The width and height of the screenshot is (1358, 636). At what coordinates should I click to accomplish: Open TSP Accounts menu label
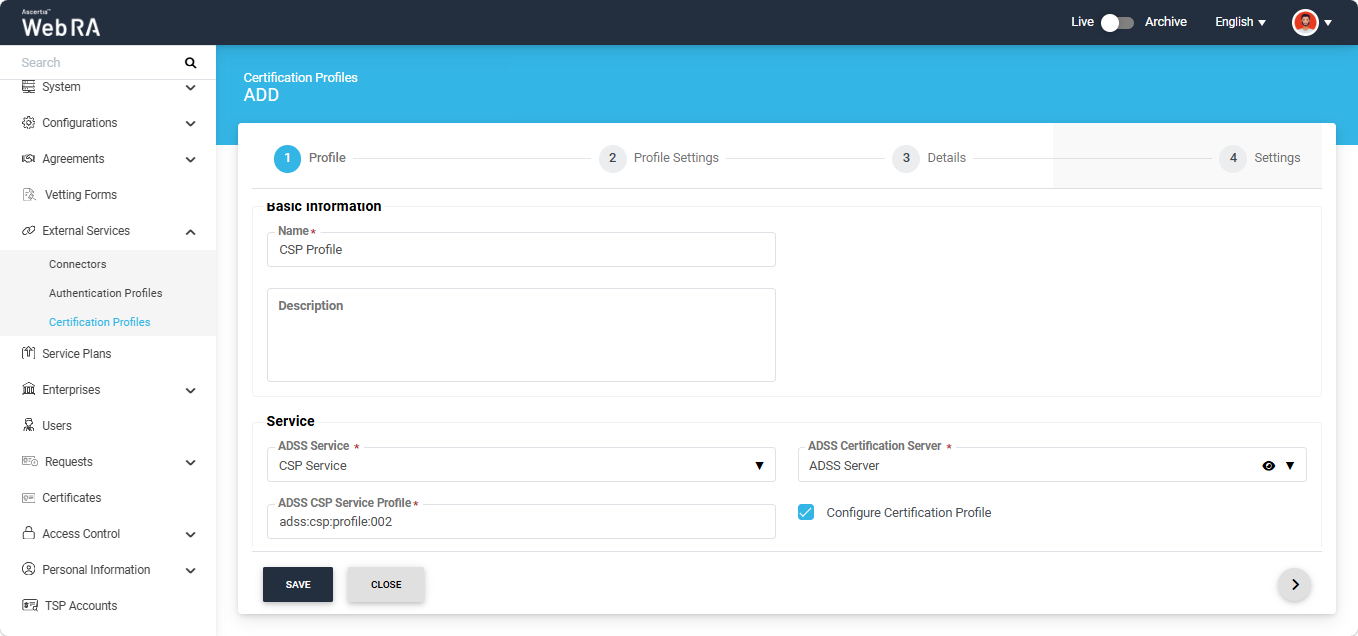point(81,606)
